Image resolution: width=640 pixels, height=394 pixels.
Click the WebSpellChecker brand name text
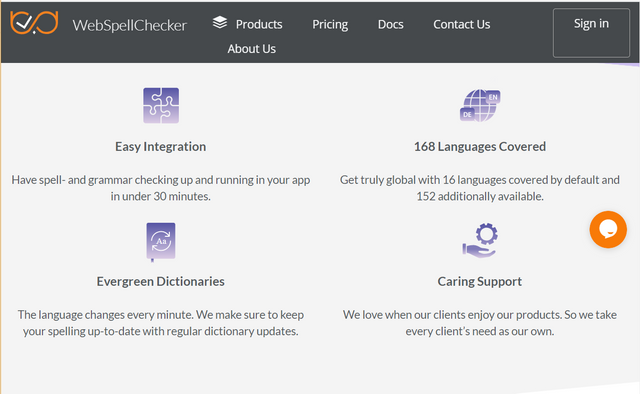point(130,25)
